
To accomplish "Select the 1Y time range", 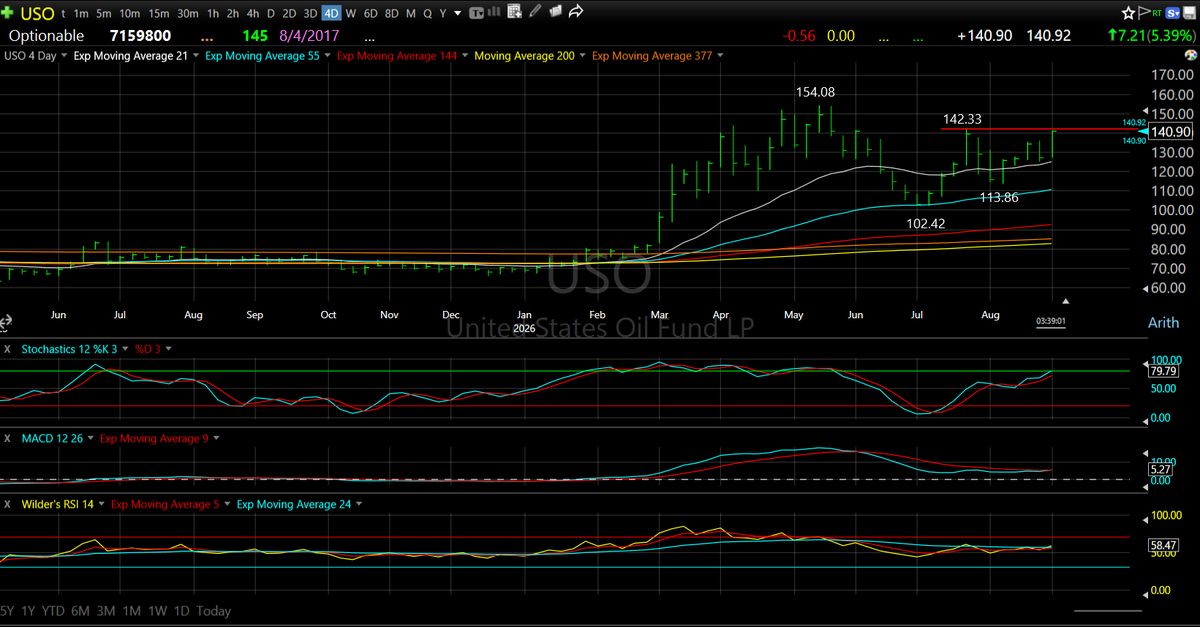I will tap(30, 610).
